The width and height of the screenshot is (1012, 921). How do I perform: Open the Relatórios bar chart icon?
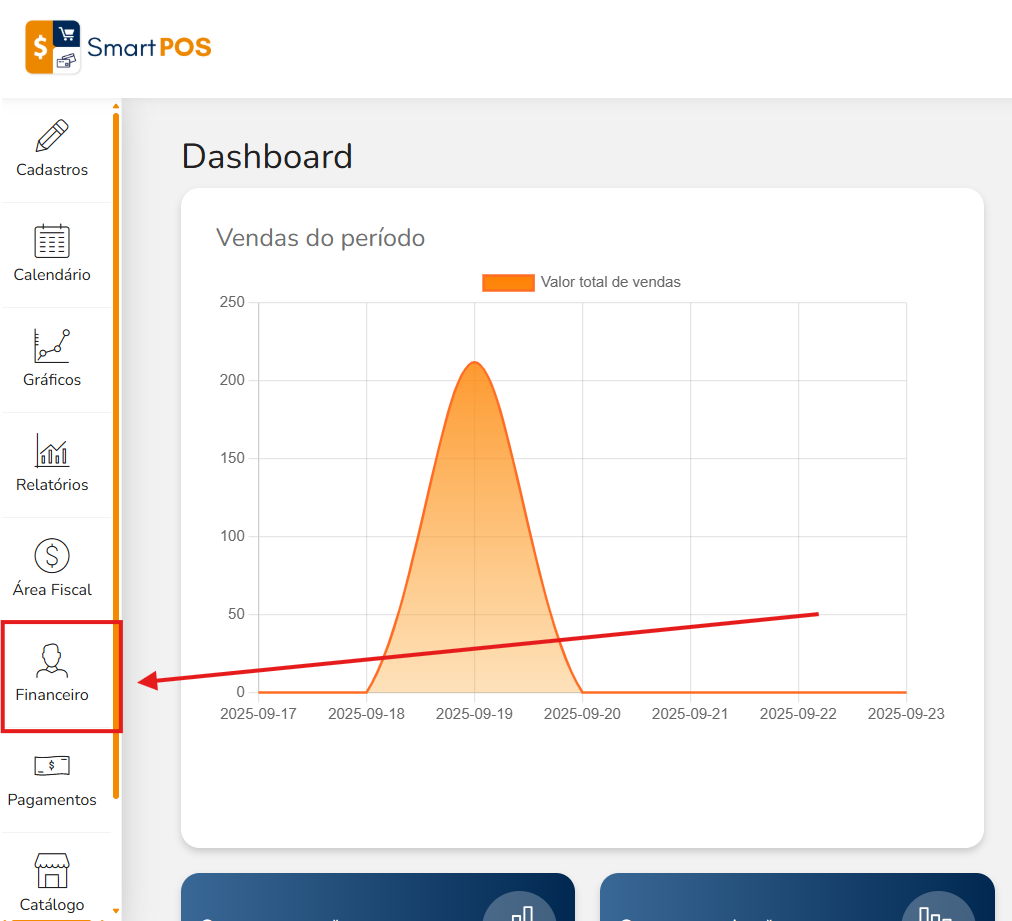pyautogui.click(x=52, y=450)
